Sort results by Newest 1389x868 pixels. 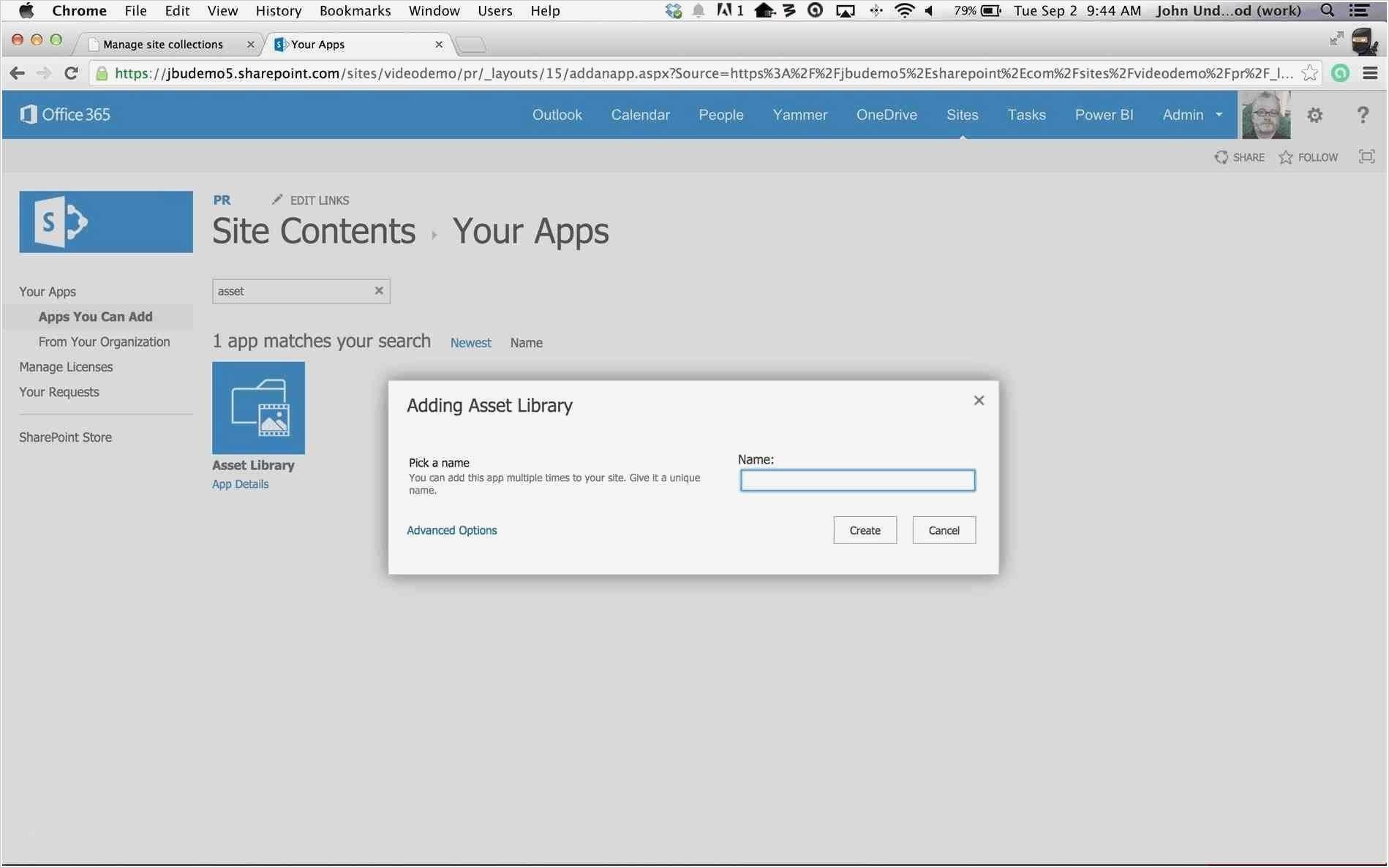(x=470, y=343)
